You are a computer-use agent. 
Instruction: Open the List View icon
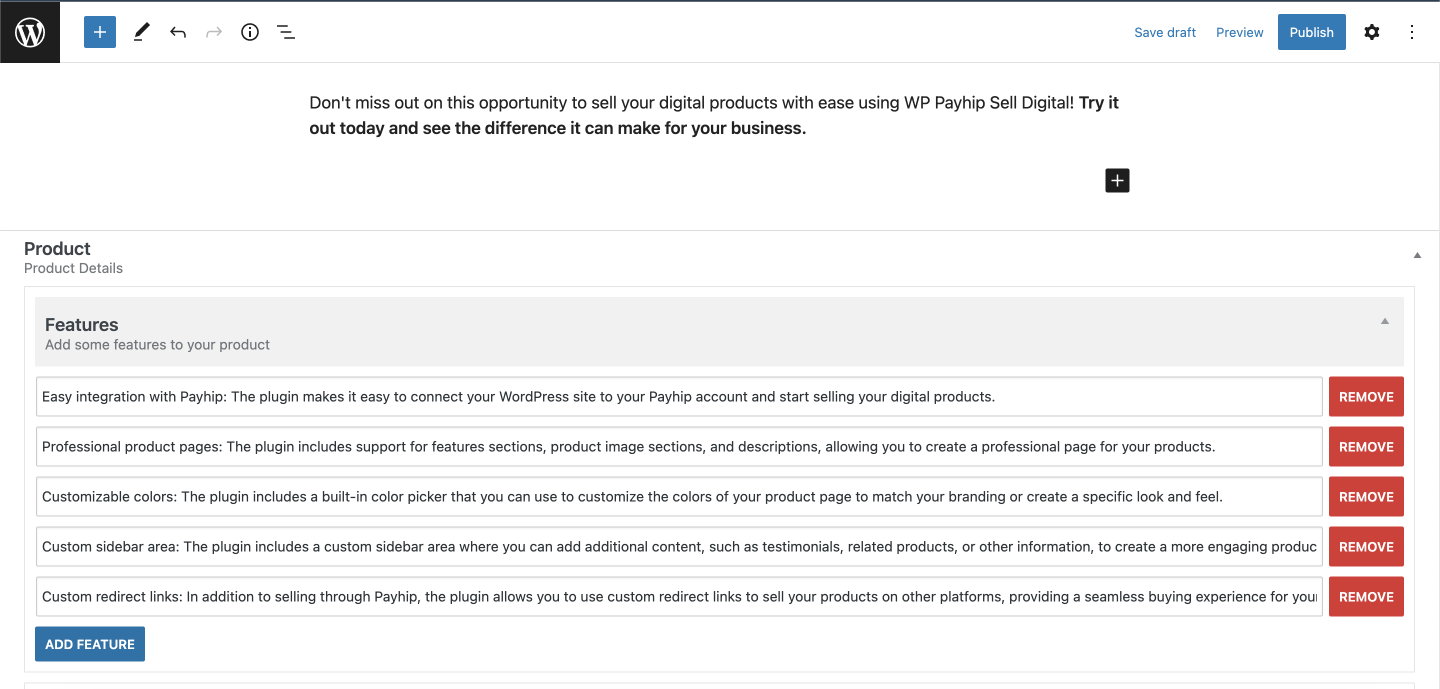(x=286, y=32)
